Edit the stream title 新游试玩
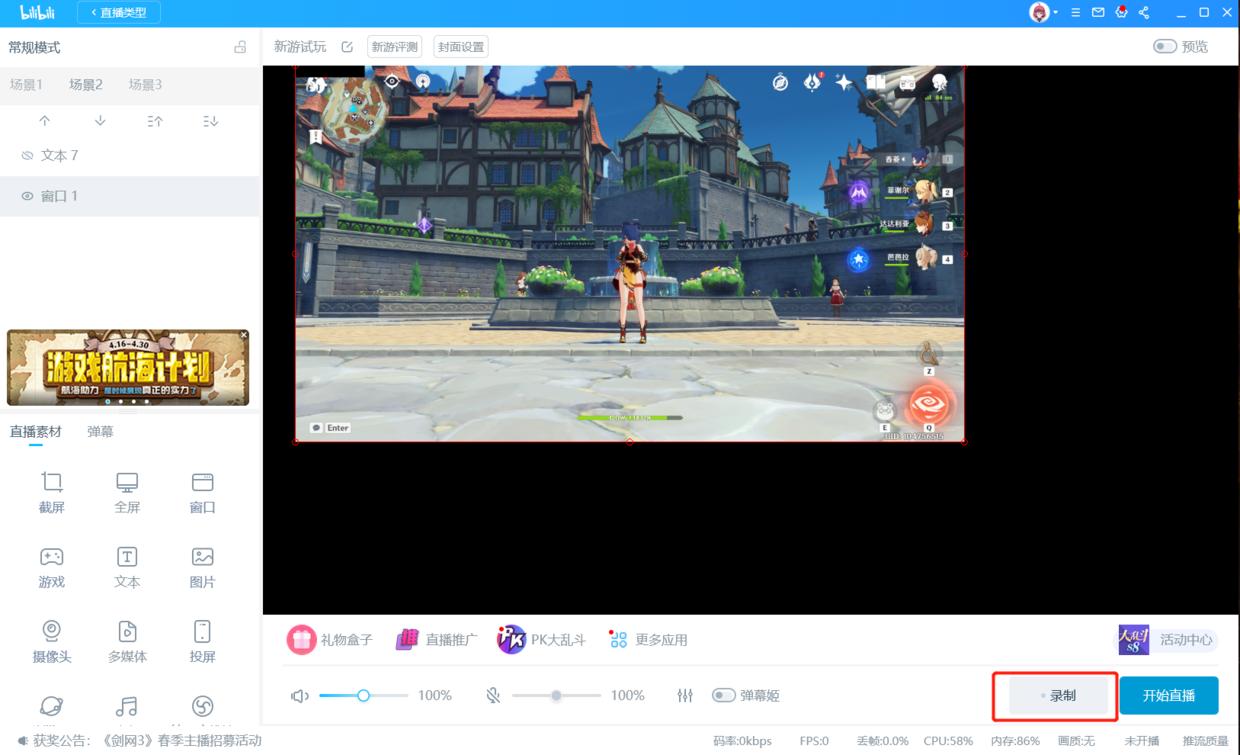 [x=347, y=47]
